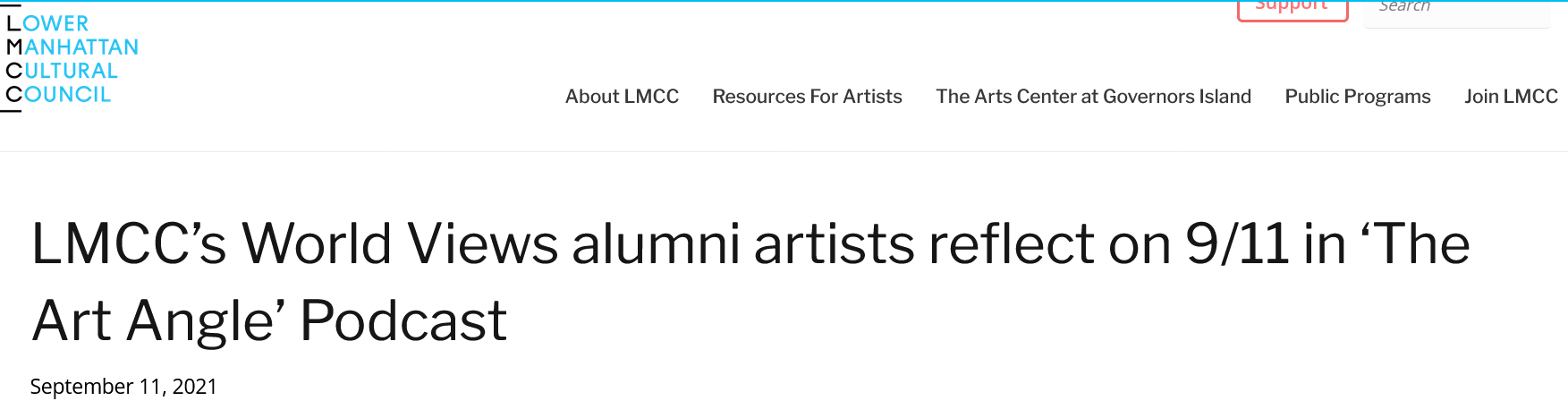Open the About LMCC menu

coord(622,97)
